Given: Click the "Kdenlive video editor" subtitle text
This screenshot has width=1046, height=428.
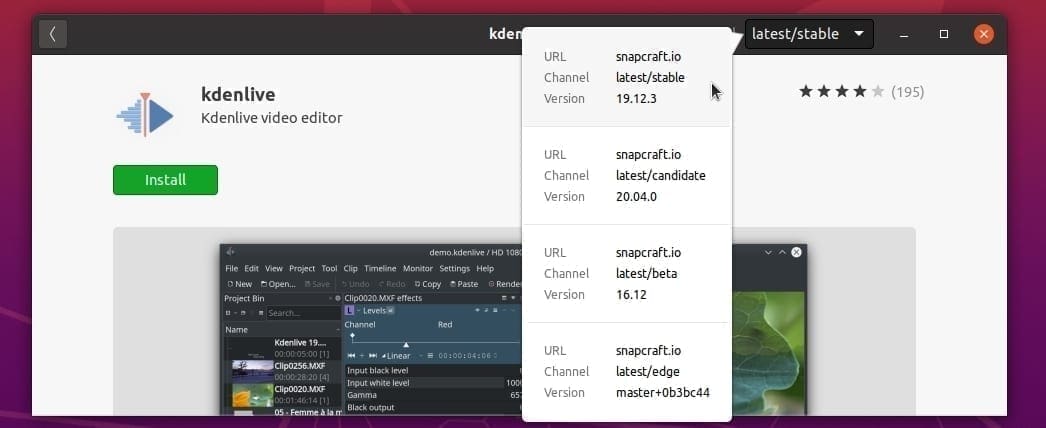Looking at the screenshot, I should click(272, 118).
